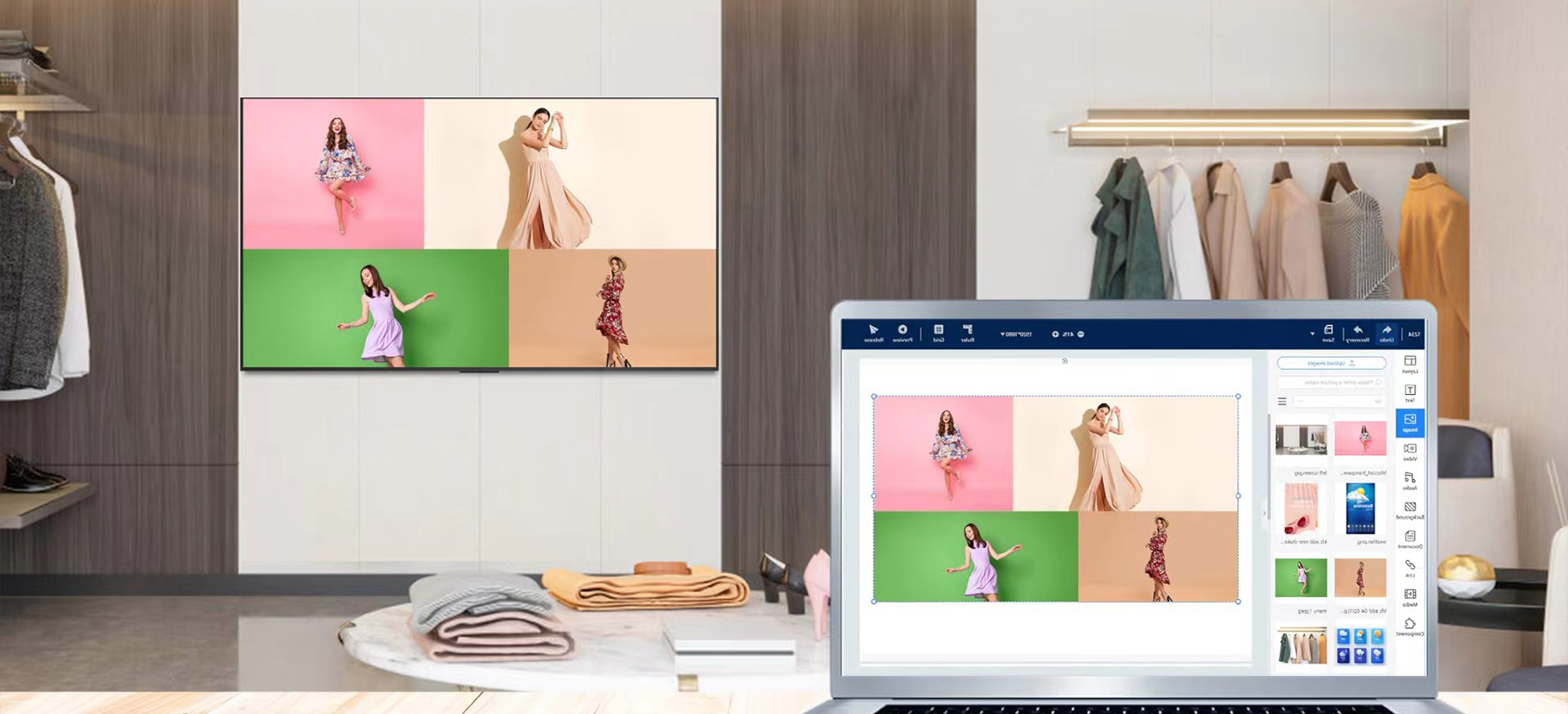1568x714 pixels.
Task: Toggle the Grid tool in the toolbar
Action: [x=939, y=333]
